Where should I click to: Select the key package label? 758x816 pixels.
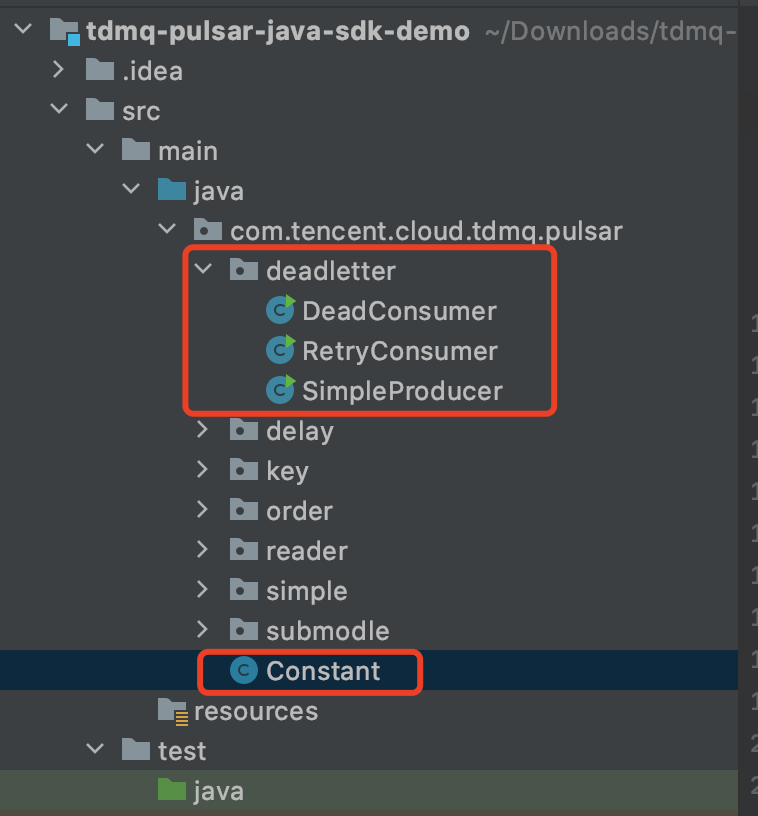287,472
